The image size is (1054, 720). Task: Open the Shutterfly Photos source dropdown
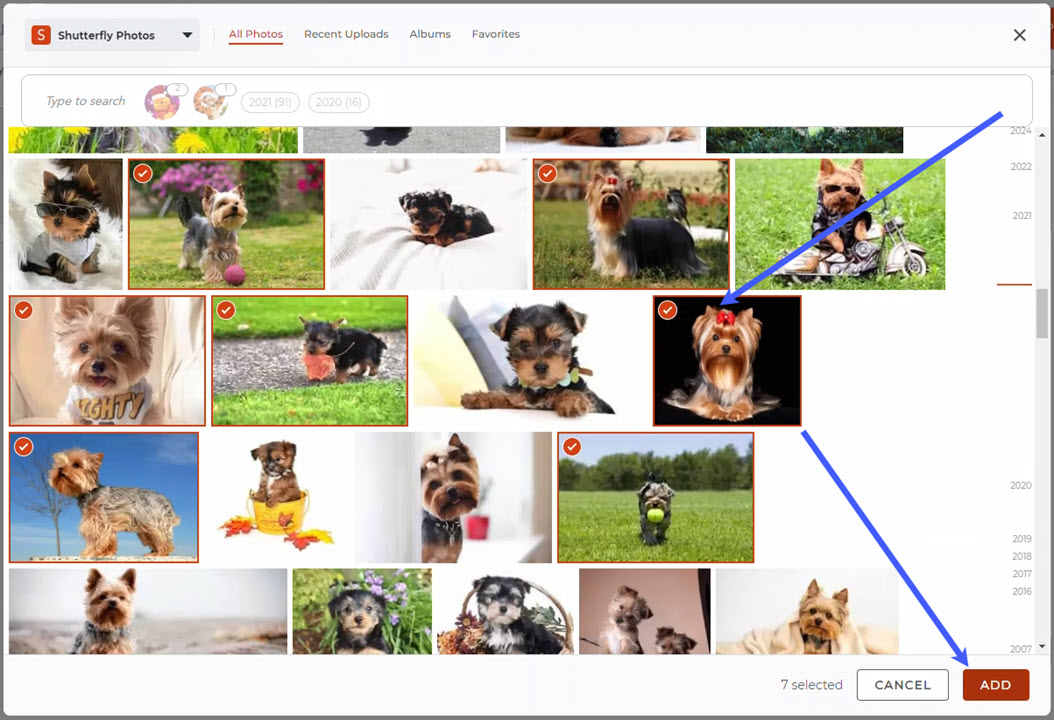(x=186, y=34)
